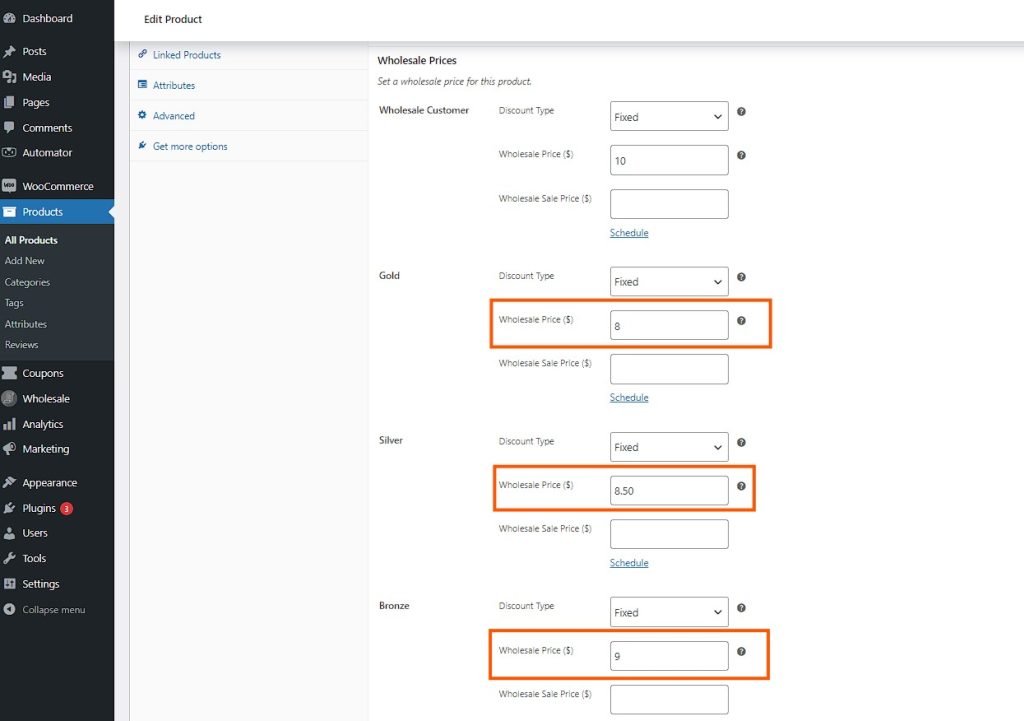View Analytics from the sidebar
This screenshot has width=1024, height=721.
(45, 423)
